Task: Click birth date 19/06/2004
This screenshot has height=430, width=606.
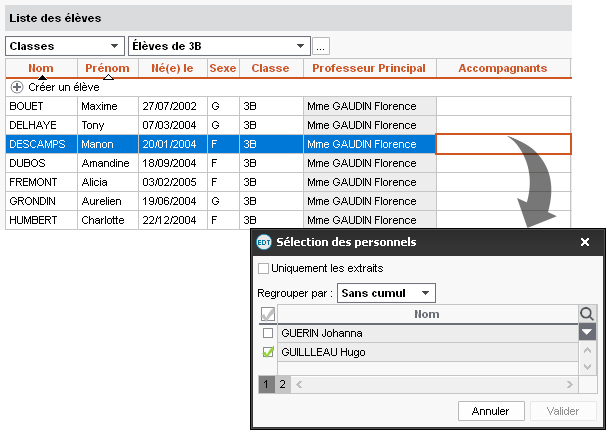Action: 169,201
